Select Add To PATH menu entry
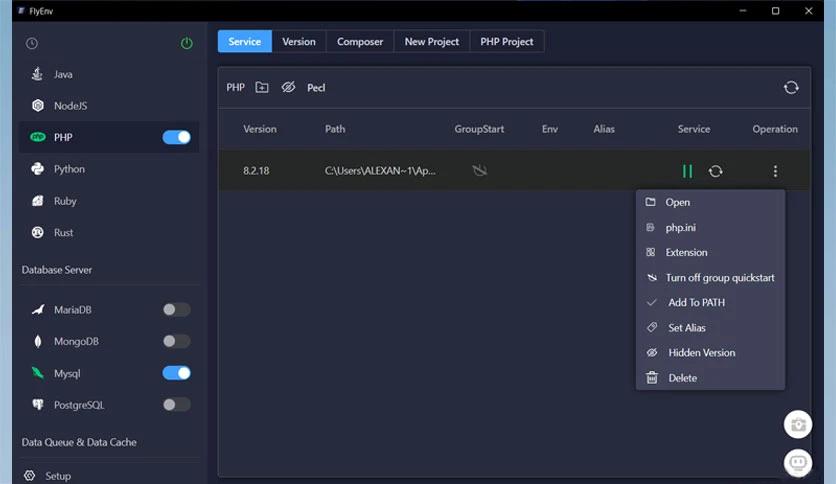Viewport: 836px width, 484px height. (710, 302)
